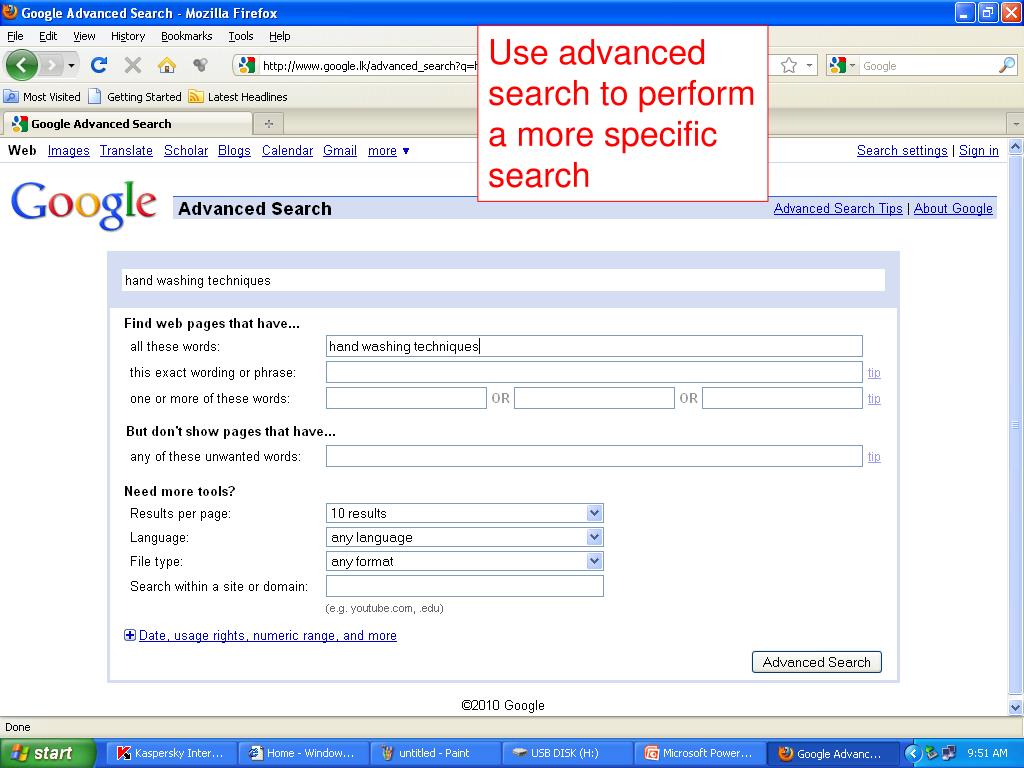The image size is (1024, 768).
Task: Reload the page with the refresh icon
Action: [x=99, y=65]
